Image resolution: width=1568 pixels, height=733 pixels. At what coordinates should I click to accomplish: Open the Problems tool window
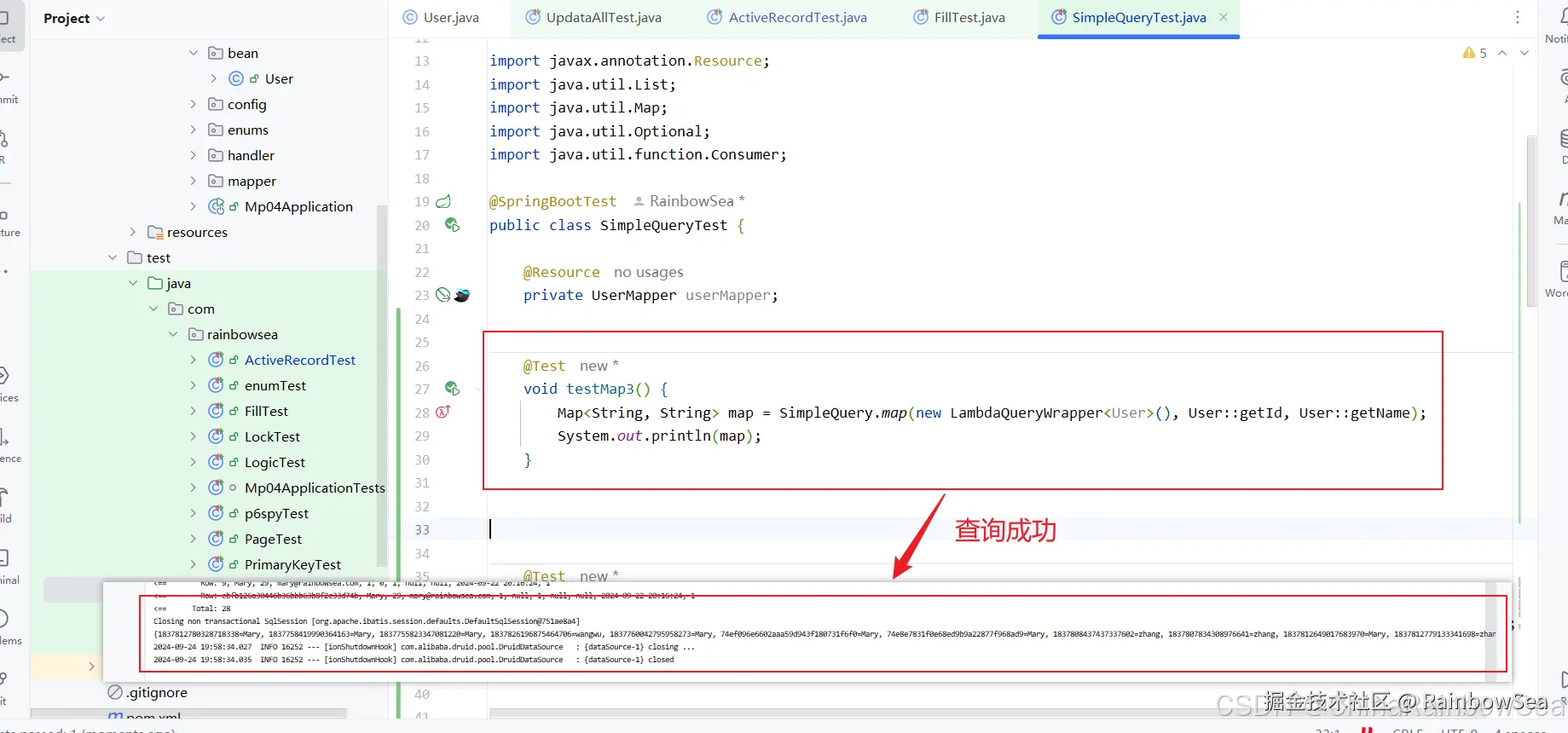[10, 628]
